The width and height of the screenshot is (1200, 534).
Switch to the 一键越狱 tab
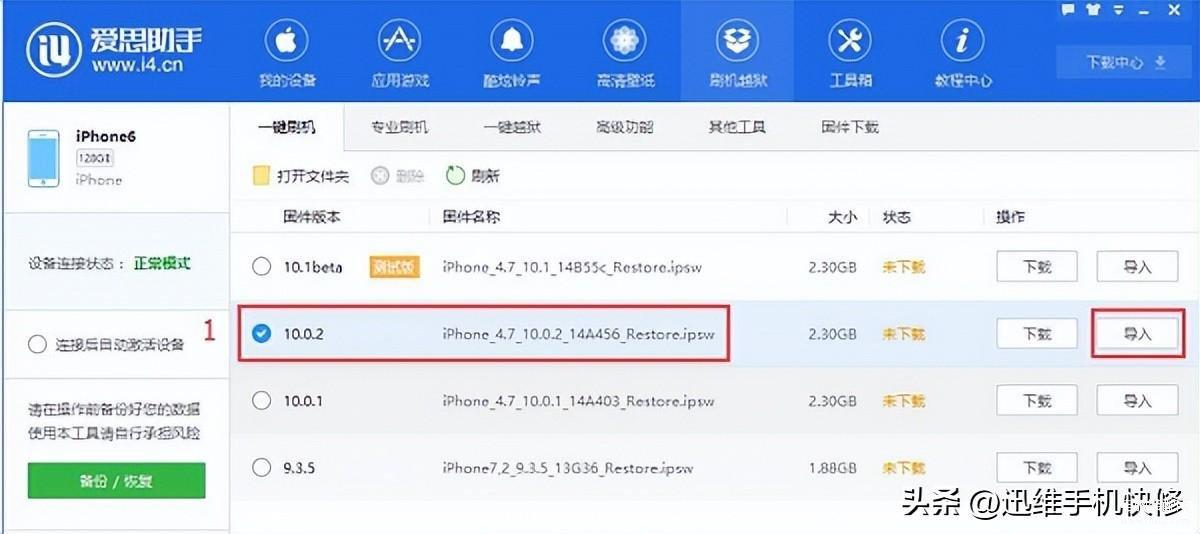click(512, 127)
